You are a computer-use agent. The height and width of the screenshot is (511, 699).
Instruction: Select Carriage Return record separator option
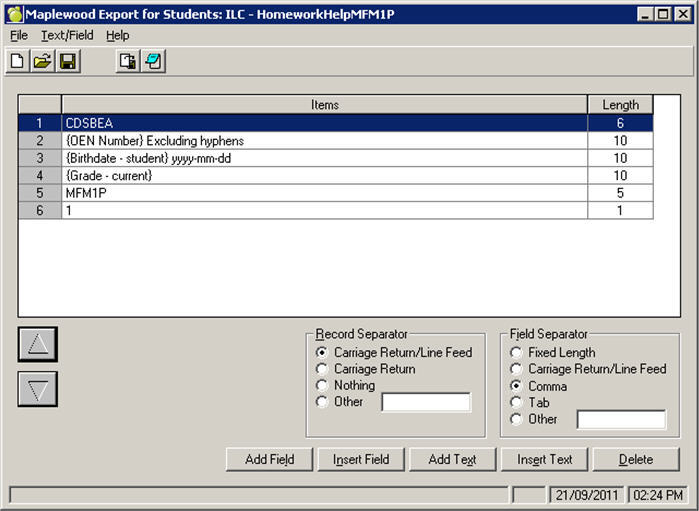coord(322,369)
